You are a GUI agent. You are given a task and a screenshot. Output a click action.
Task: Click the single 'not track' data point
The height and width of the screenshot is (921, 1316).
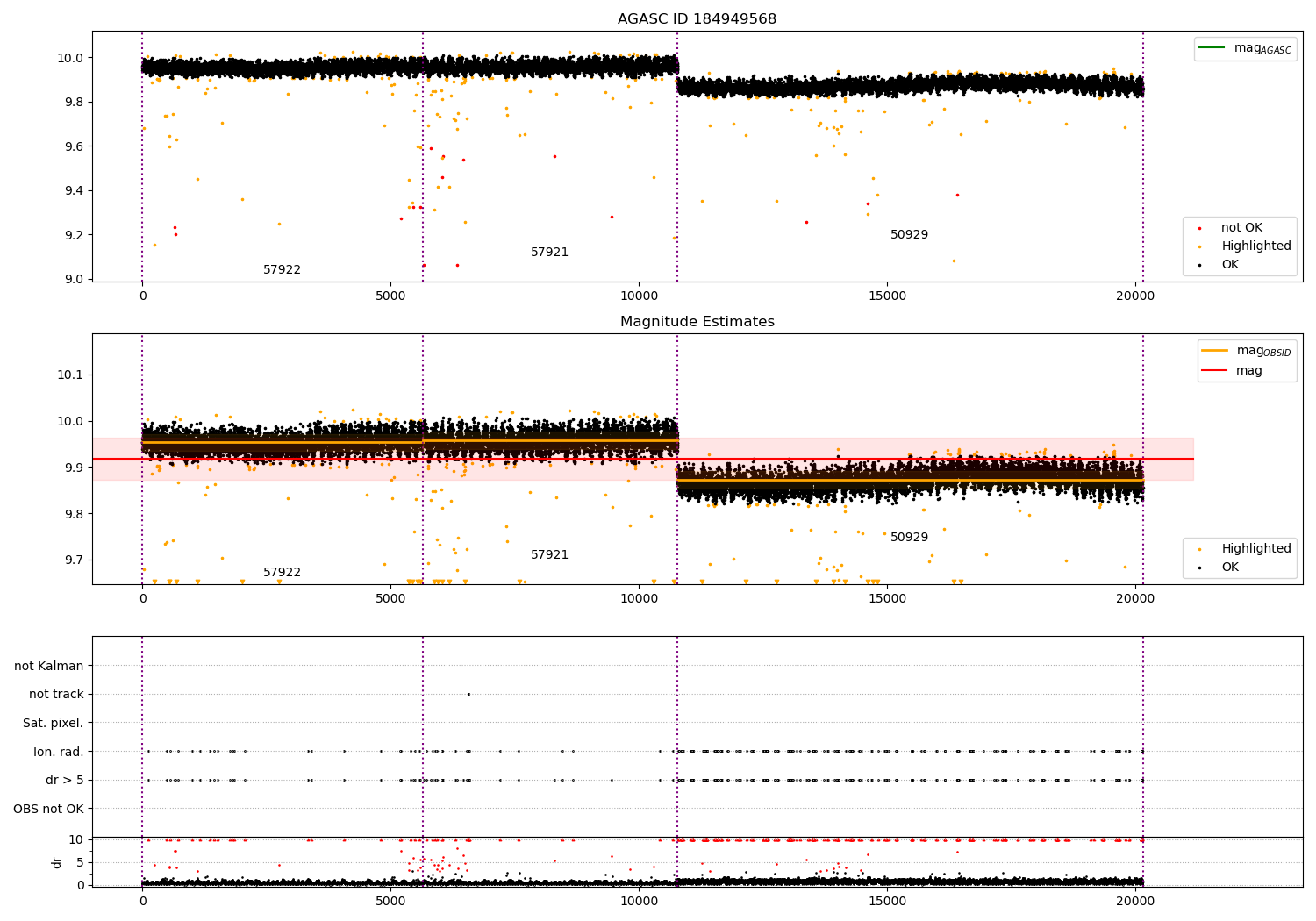[x=468, y=694]
